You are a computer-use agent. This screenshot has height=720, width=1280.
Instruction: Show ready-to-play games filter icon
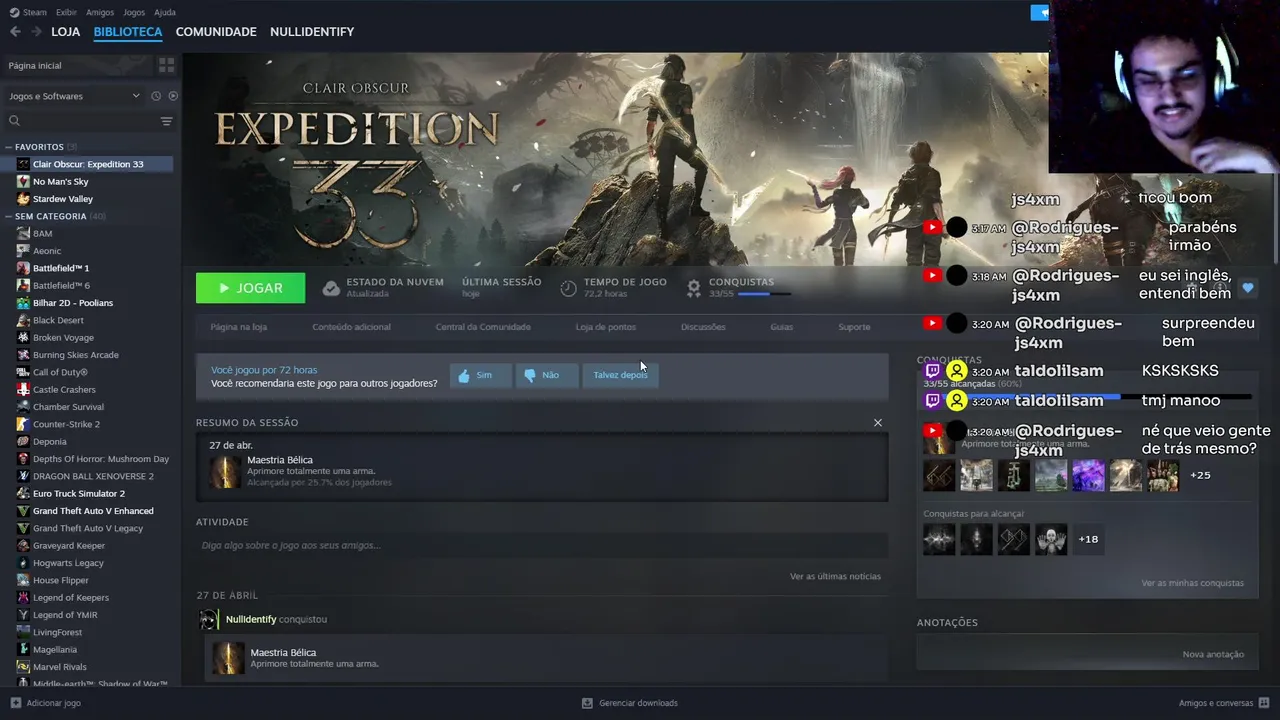pos(173,96)
